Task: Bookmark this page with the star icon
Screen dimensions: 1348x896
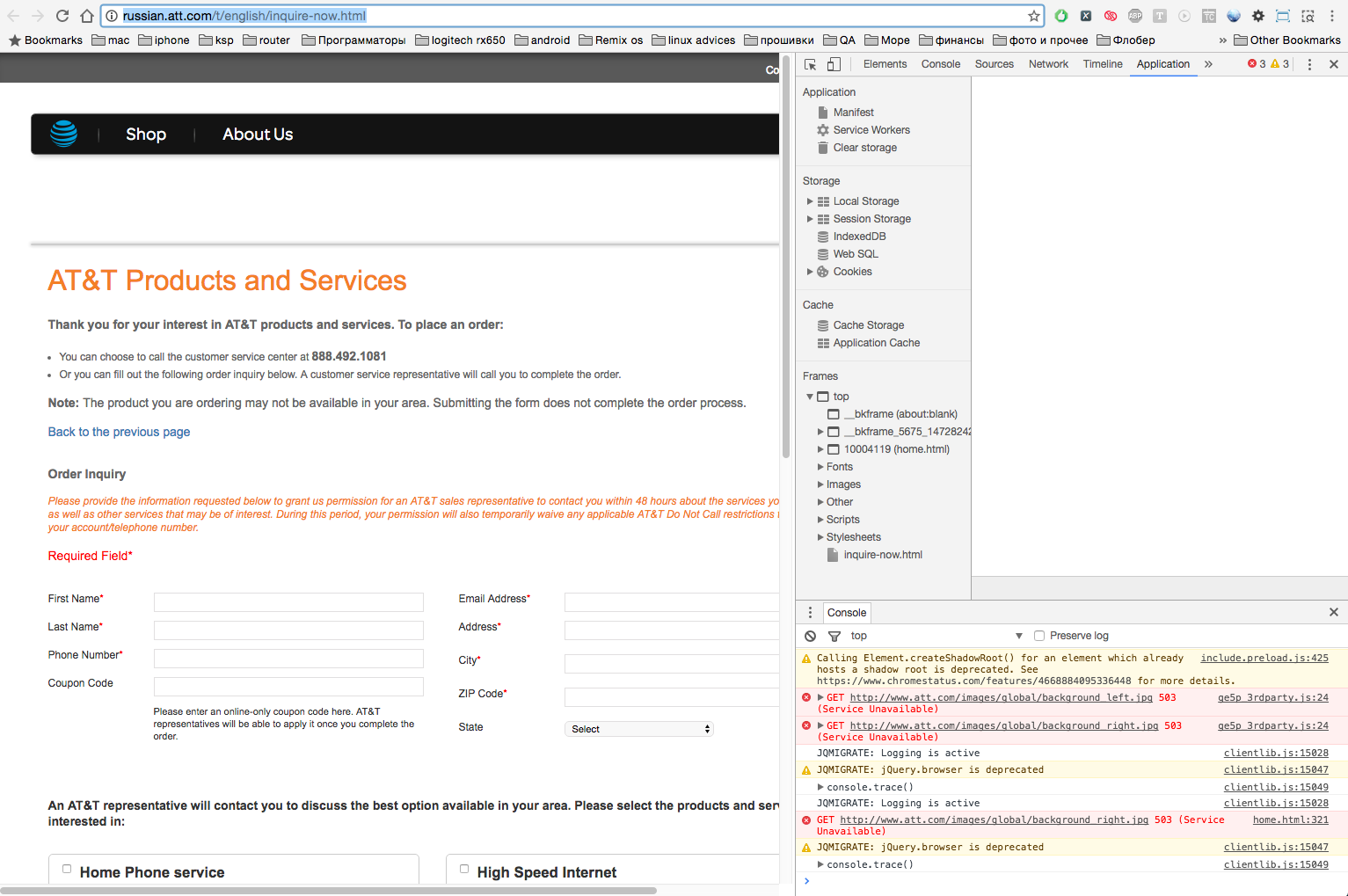Action: [x=1034, y=16]
